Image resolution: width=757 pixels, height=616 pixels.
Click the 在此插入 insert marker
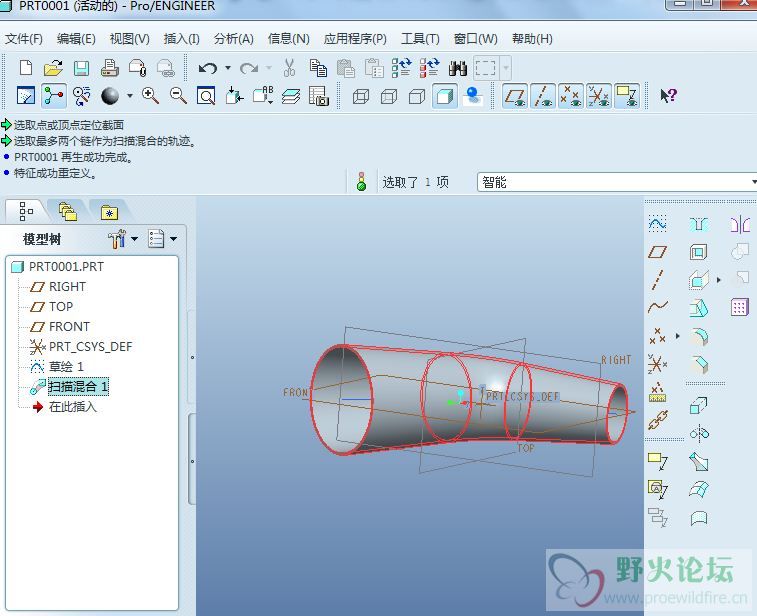[73, 407]
